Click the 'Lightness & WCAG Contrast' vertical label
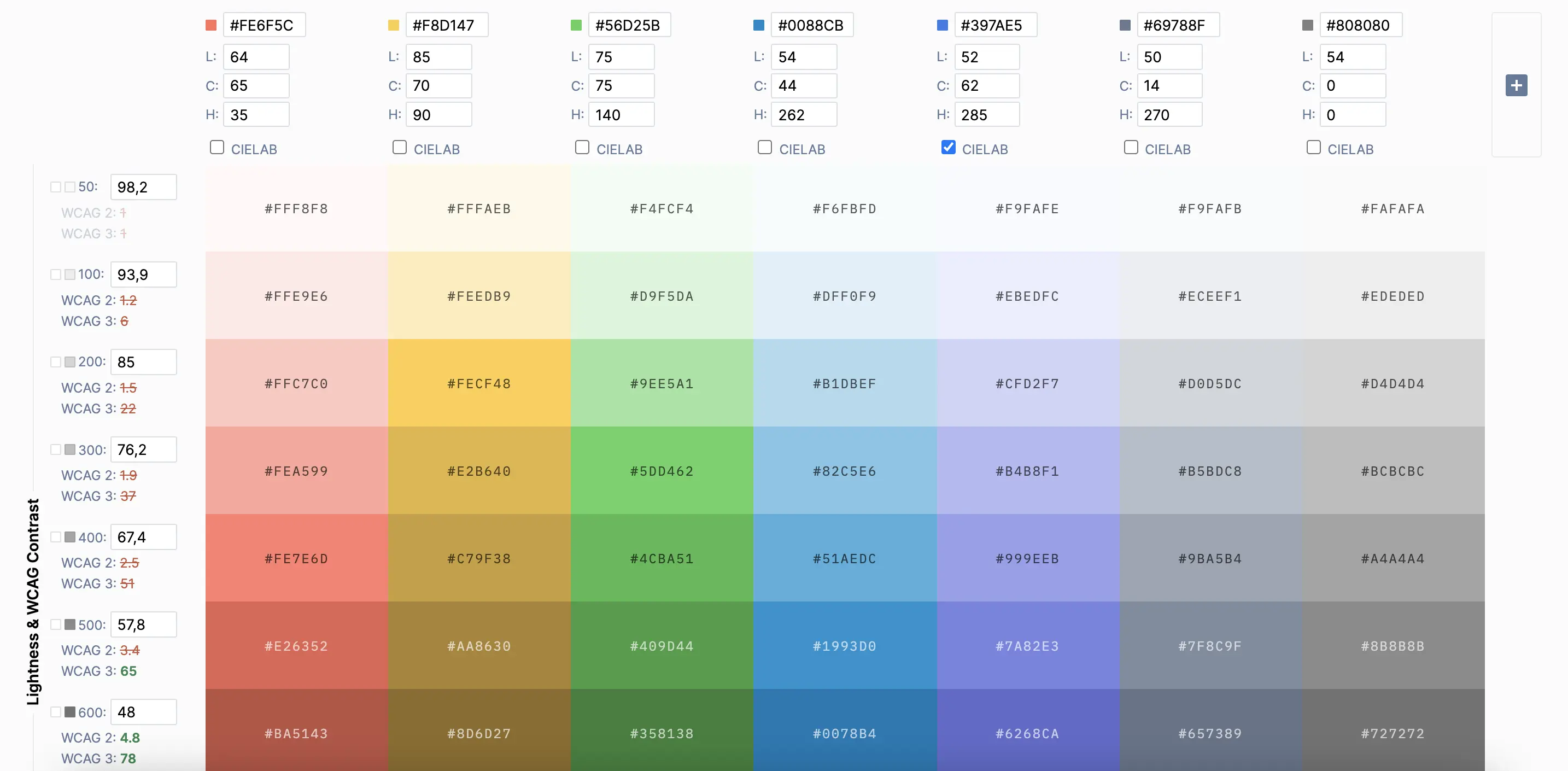 pyautogui.click(x=33, y=601)
